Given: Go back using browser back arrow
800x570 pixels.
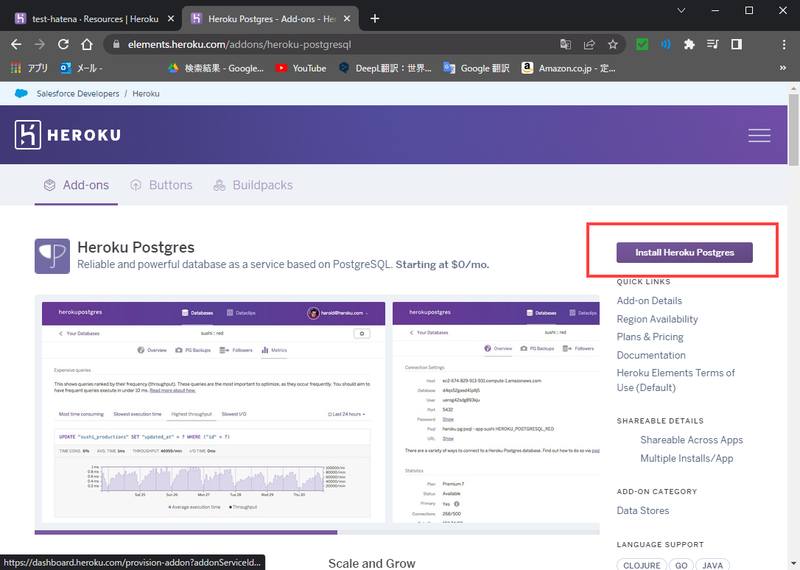Looking at the screenshot, I should (16, 44).
